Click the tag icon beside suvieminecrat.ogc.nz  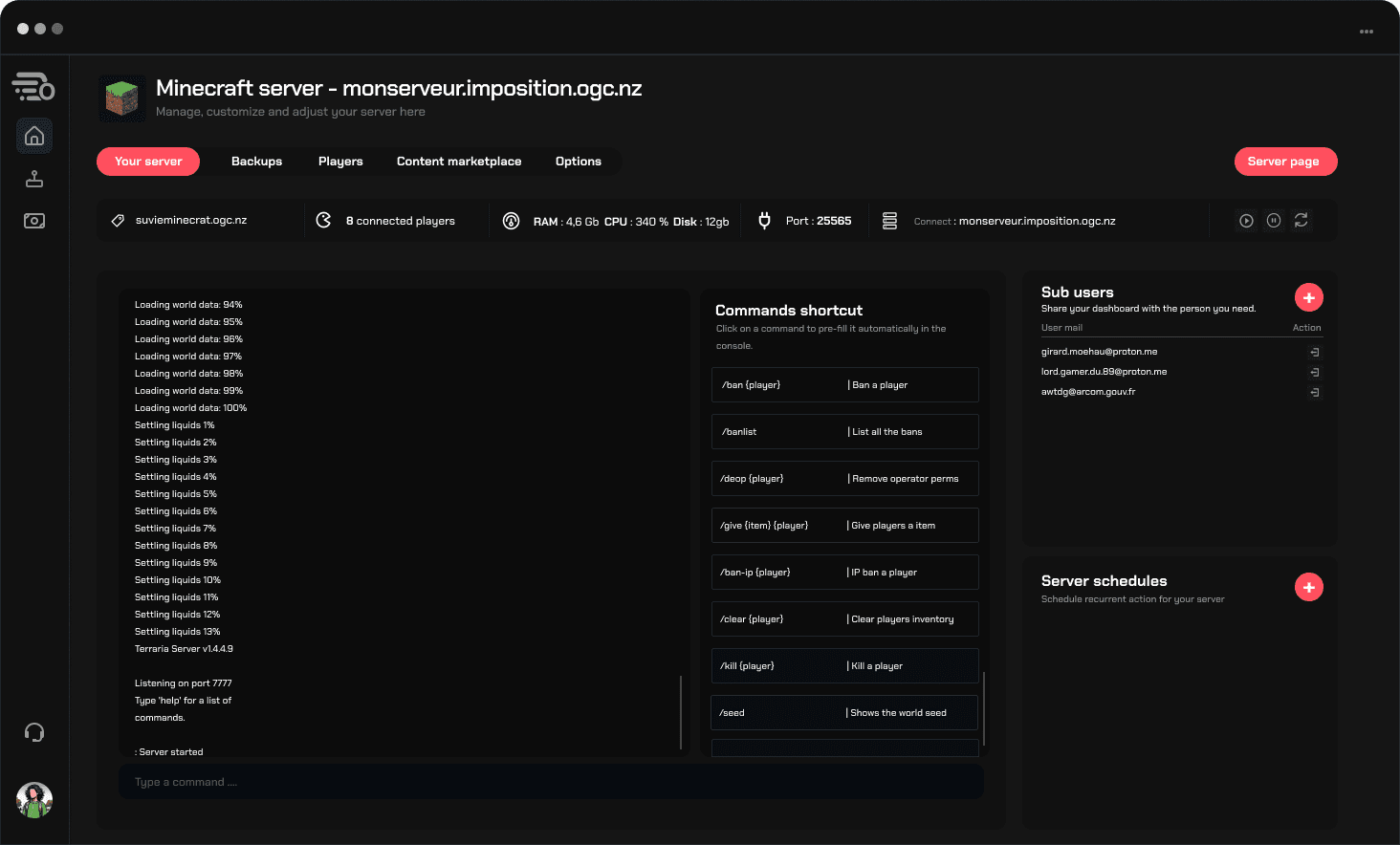click(x=118, y=221)
